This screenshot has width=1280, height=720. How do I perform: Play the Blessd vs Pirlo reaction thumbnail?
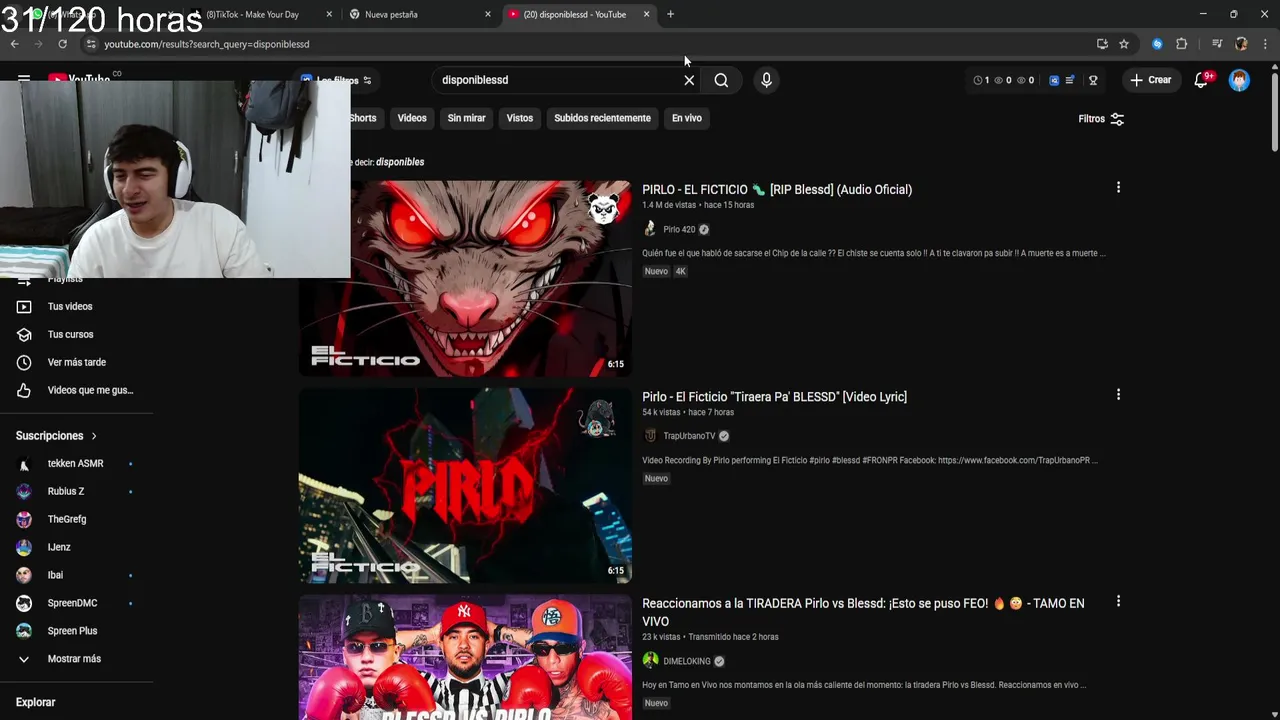point(465,657)
